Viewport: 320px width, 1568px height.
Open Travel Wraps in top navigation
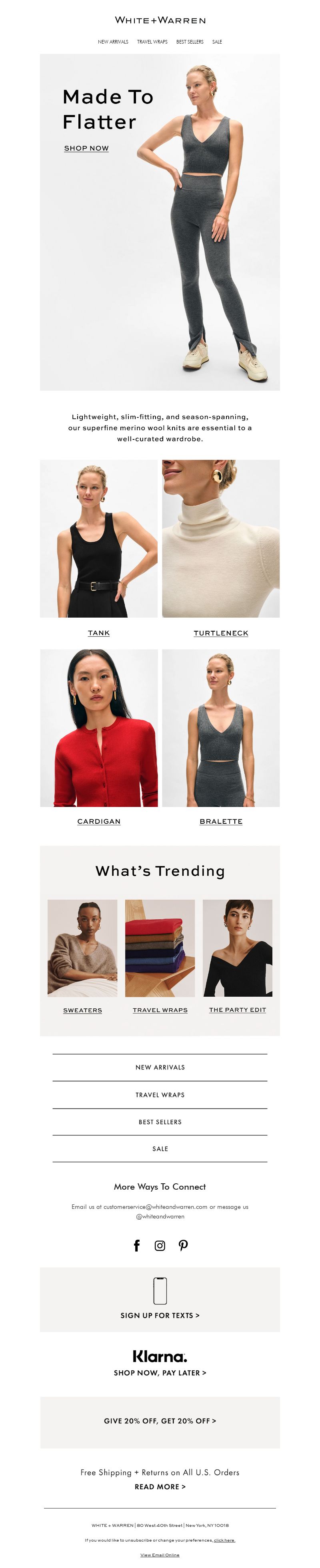pos(152,42)
